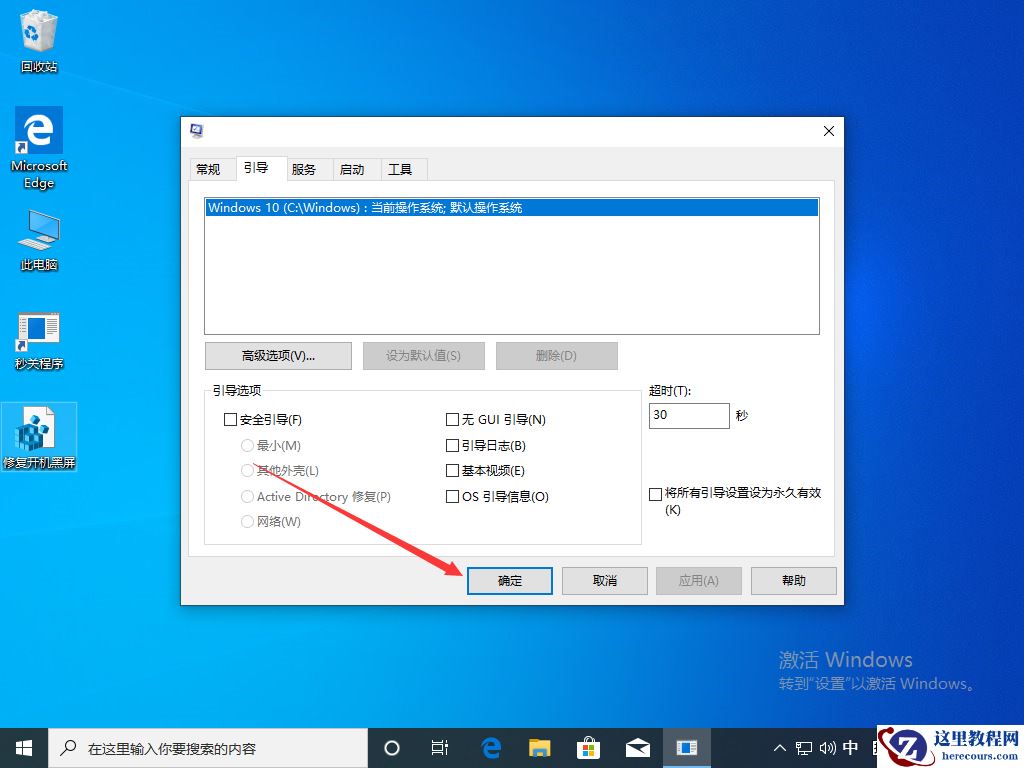This screenshot has height=768, width=1024.
Task: Open Task View on the taskbar
Action: (x=440, y=747)
